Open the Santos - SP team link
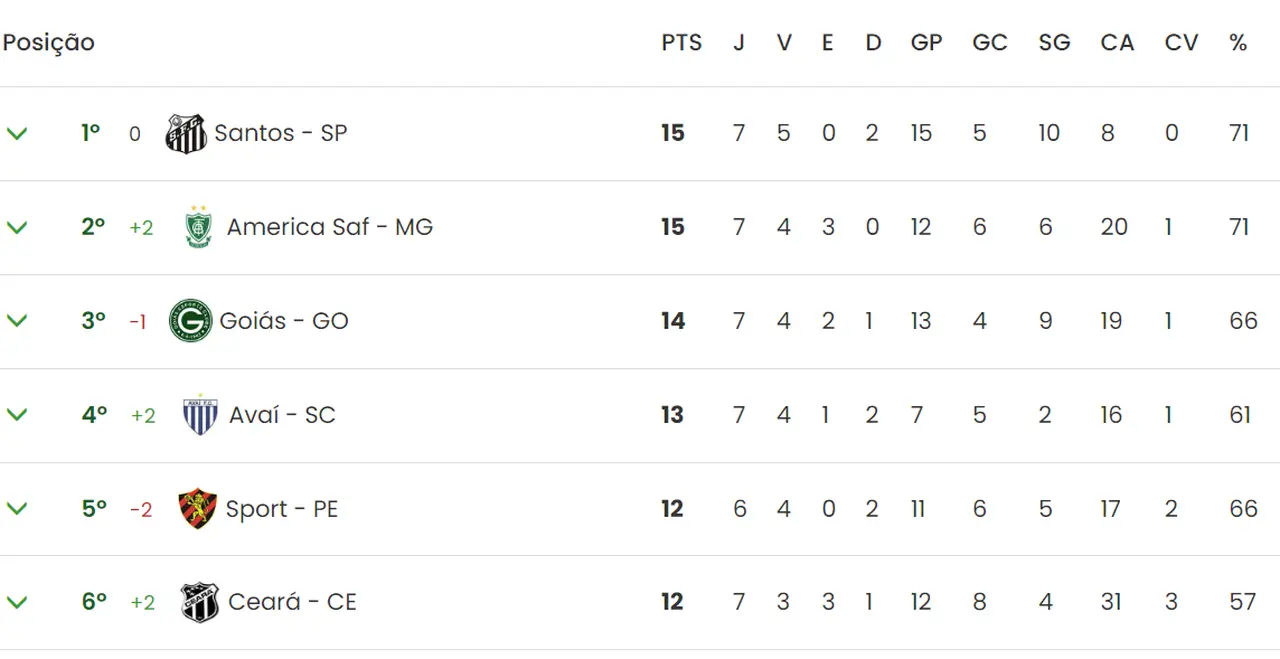This screenshot has height=659, width=1280. [x=281, y=133]
